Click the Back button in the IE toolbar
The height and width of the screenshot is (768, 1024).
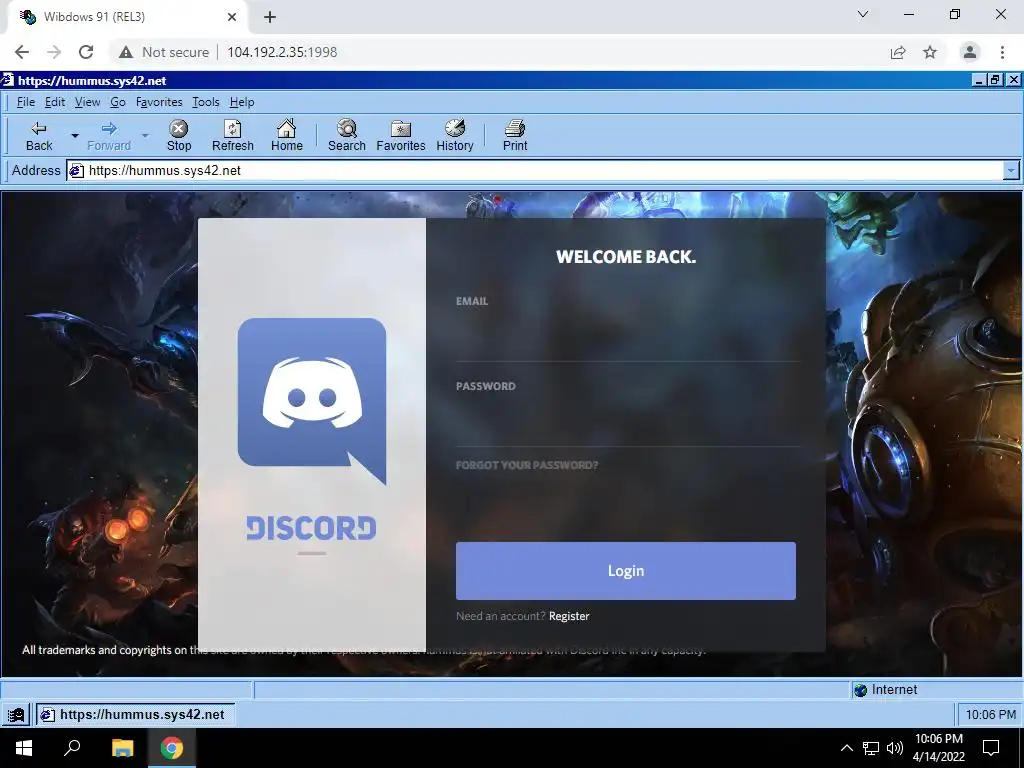click(x=39, y=136)
